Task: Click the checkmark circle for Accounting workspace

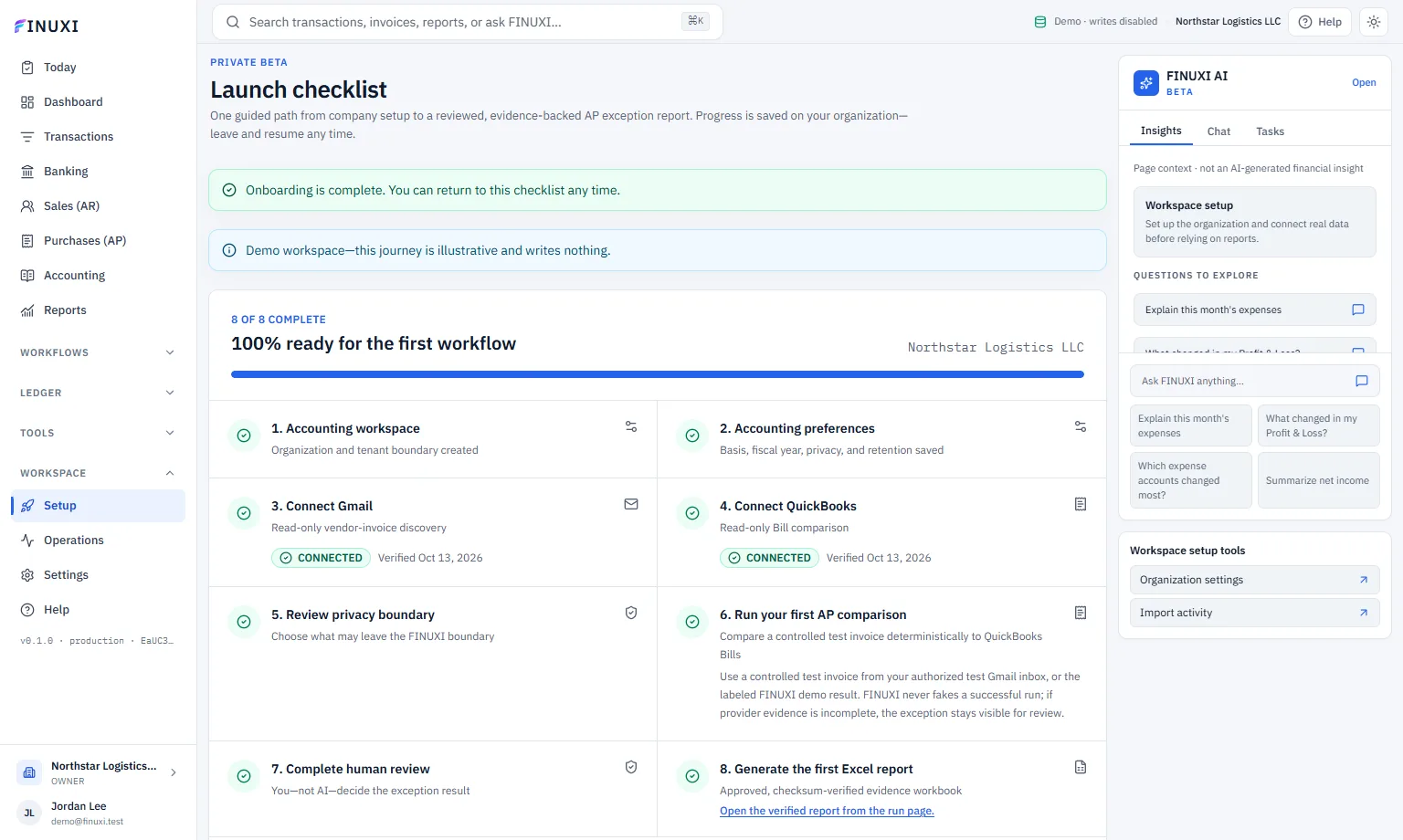Action: pyautogui.click(x=244, y=436)
